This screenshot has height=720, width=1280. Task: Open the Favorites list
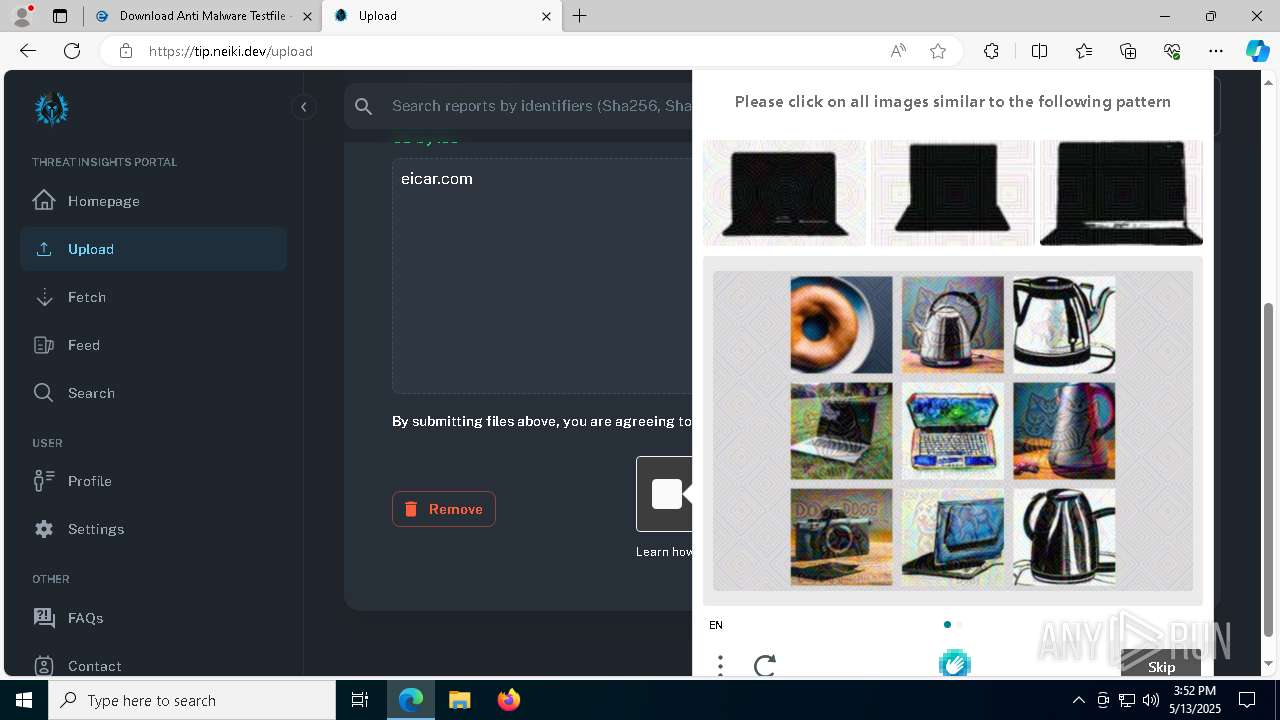click(x=1084, y=51)
